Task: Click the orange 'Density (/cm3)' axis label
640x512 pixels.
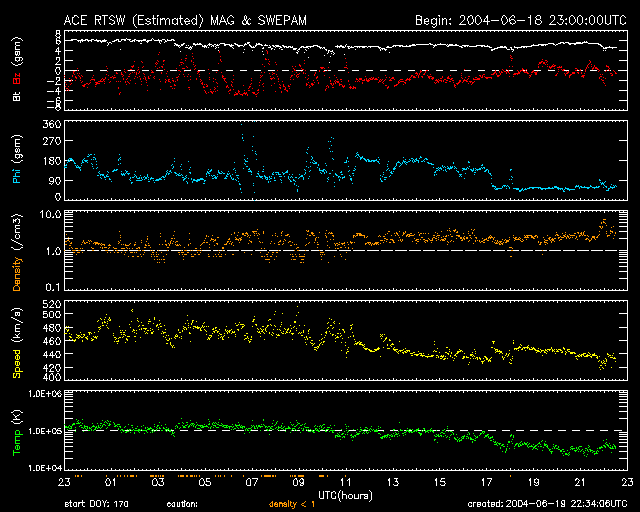Action: pyautogui.click(x=17, y=252)
